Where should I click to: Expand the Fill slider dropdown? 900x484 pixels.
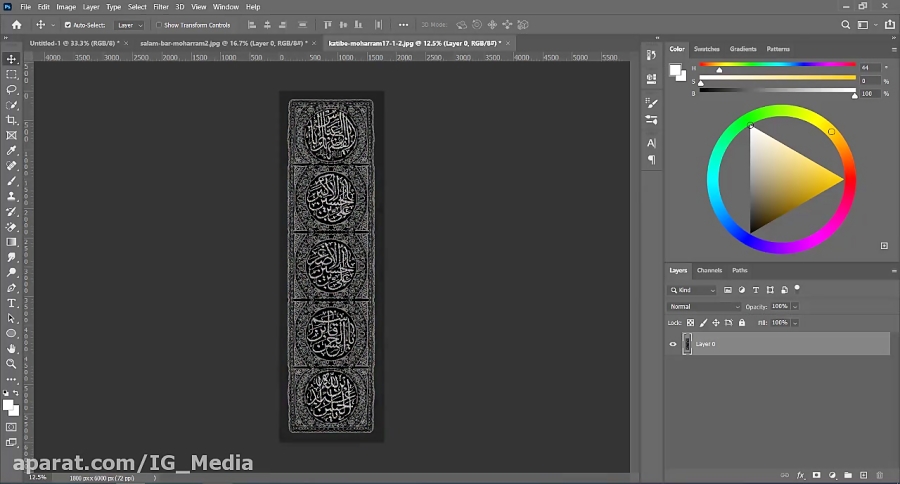tap(795, 323)
